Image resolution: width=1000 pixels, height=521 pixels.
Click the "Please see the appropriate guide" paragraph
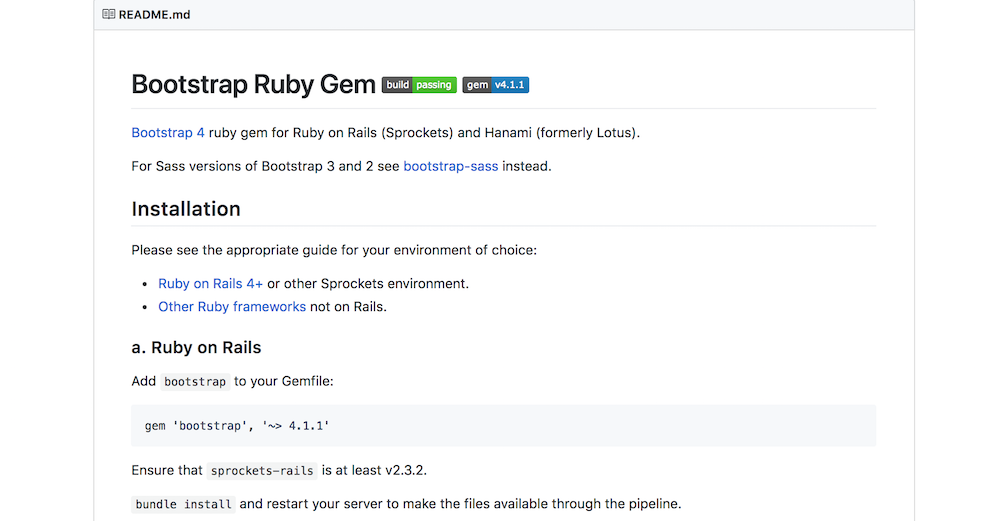(334, 250)
